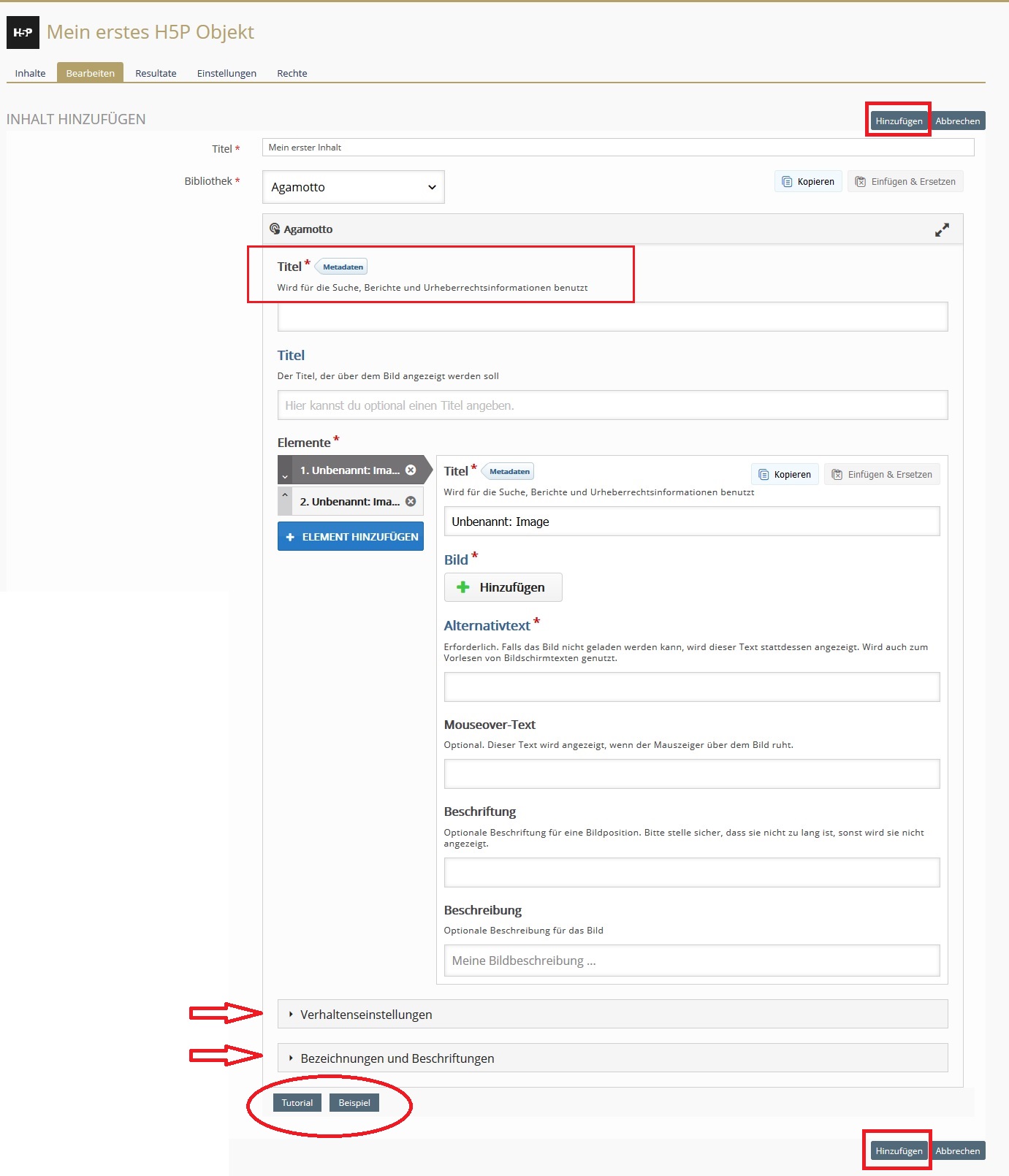Open the Tutorial button at bottom
The width and height of the screenshot is (1009, 1176).
click(x=297, y=1103)
